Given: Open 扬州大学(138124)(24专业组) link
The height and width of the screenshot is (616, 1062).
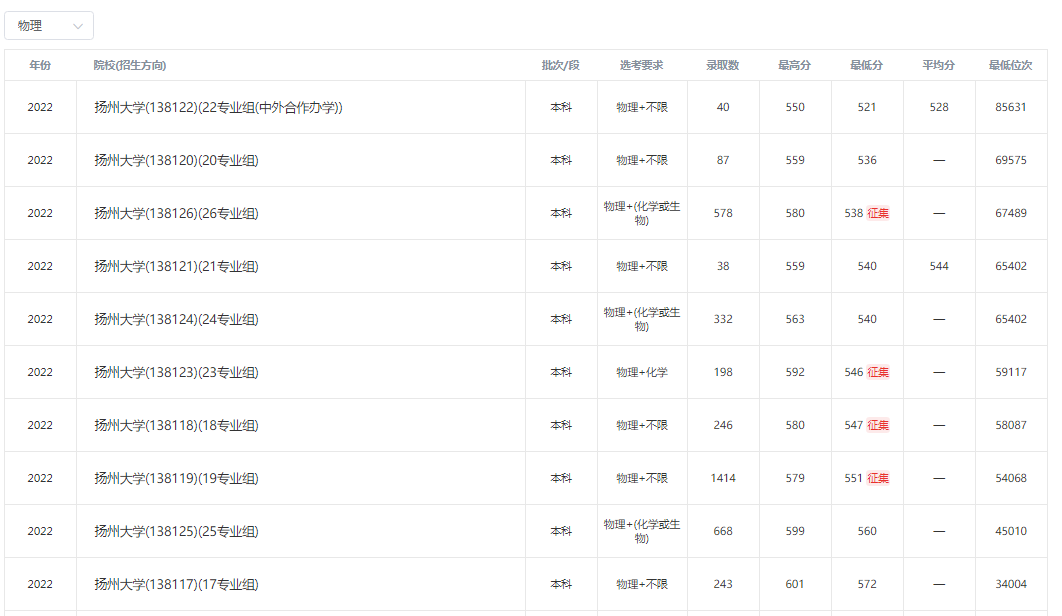Looking at the screenshot, I should point(176,319).
